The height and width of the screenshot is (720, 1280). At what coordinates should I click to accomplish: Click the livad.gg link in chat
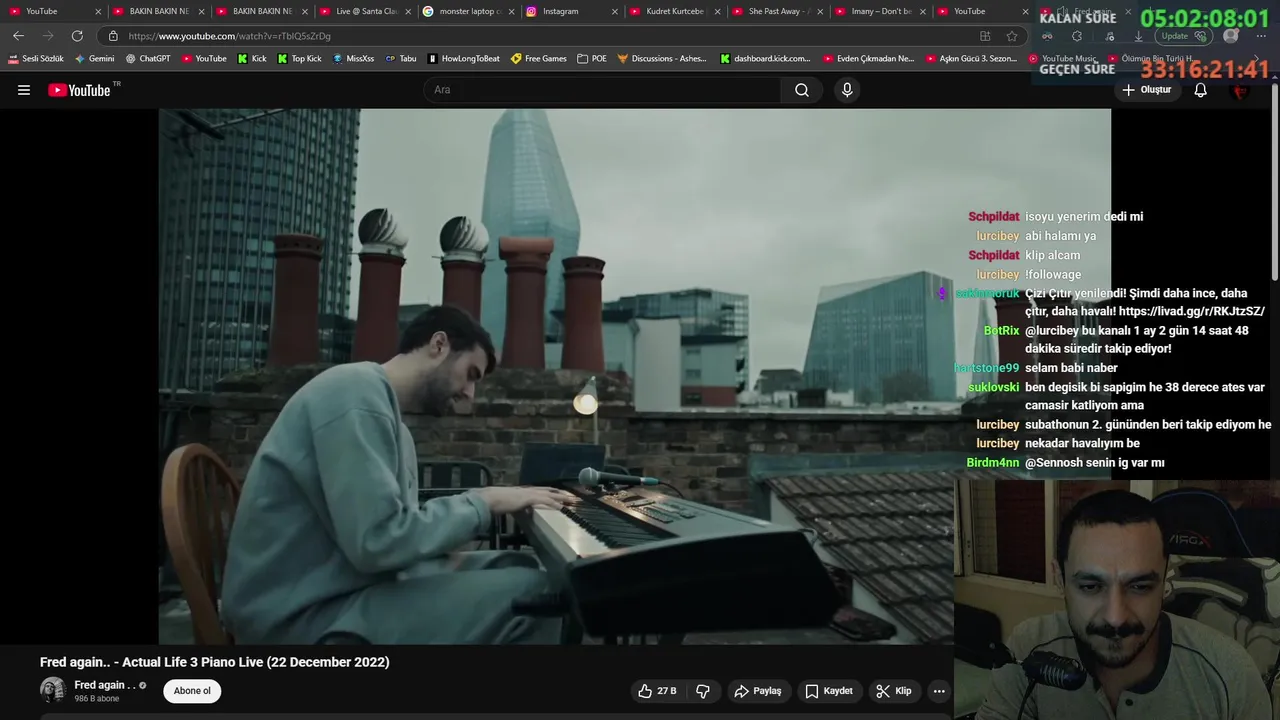[1191, 312]
